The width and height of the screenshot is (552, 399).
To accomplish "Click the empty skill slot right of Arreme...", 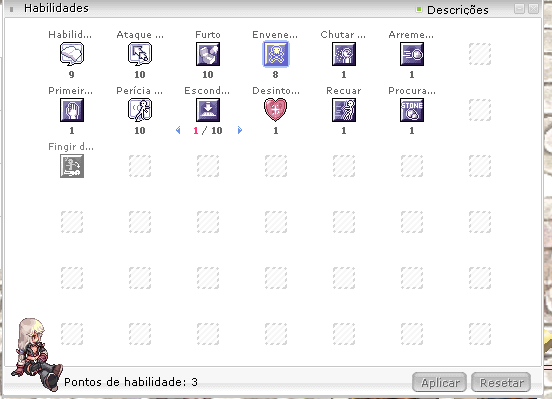I will [x=480, y=54].
